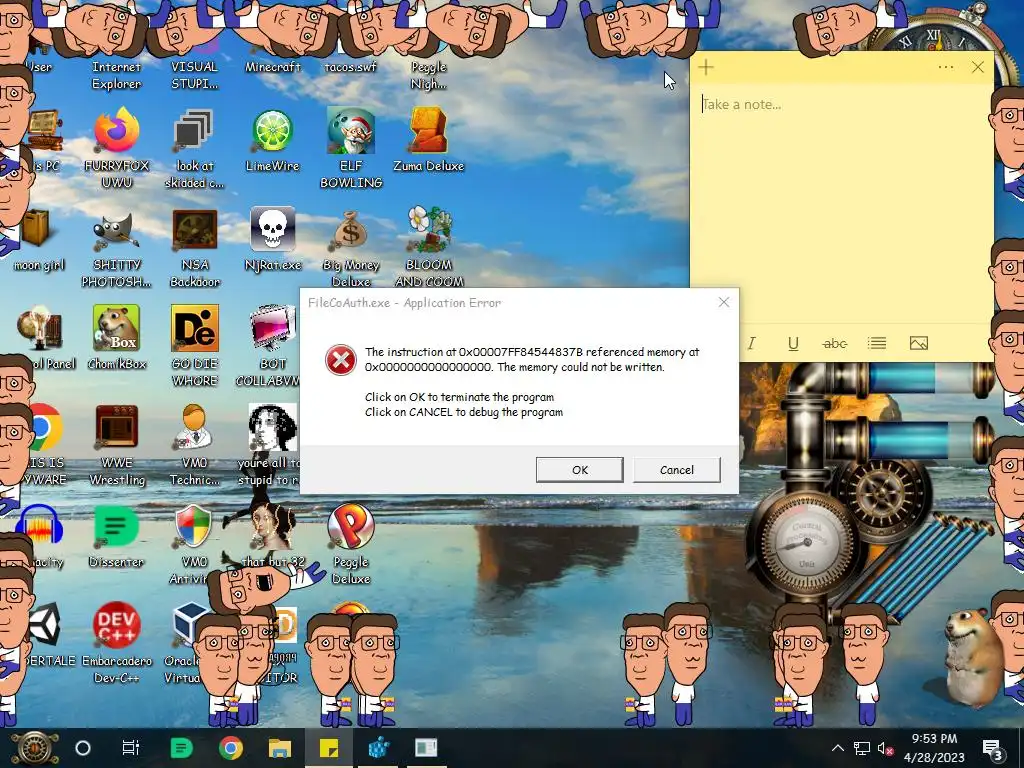Image resolution: width=1024 pixels, height=768 pixels.
Task: Open the Minecraft desktop label
Action: [x=272, y=67]
